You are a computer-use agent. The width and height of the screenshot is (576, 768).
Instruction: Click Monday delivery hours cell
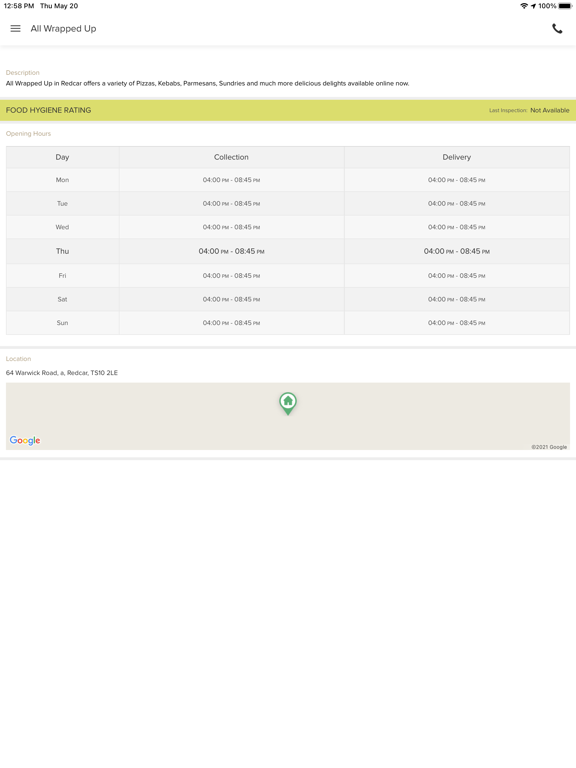pyautogui.click(x=456, y=180)
